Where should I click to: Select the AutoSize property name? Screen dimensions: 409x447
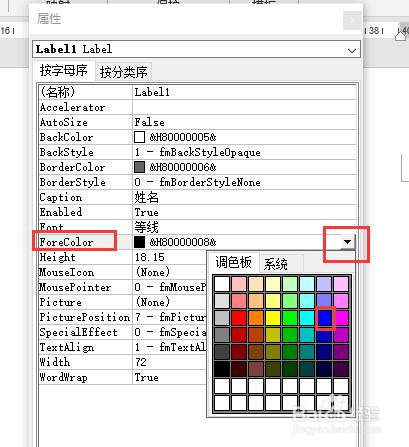[x=64, y=122]
